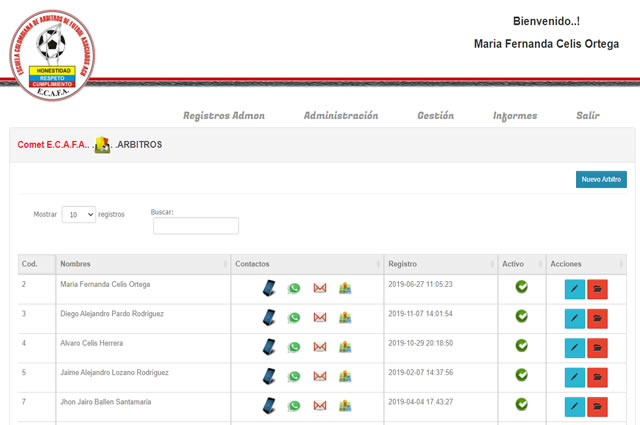Click Gmail icon for Alvaro Celis Herrera
This screenshot has width=640, height=425.
320,347
